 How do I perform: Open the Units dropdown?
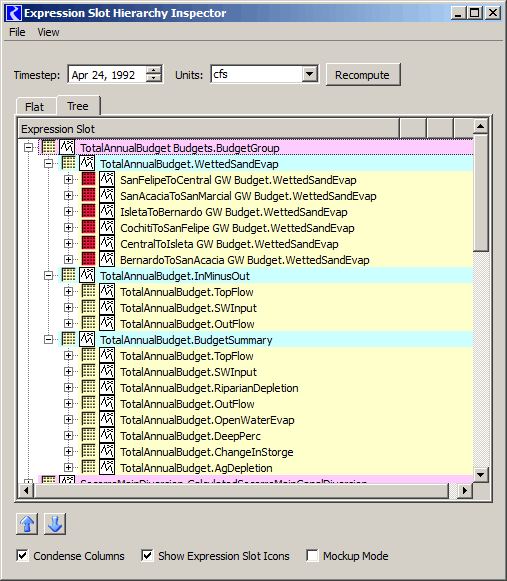(x=309, y=74)
